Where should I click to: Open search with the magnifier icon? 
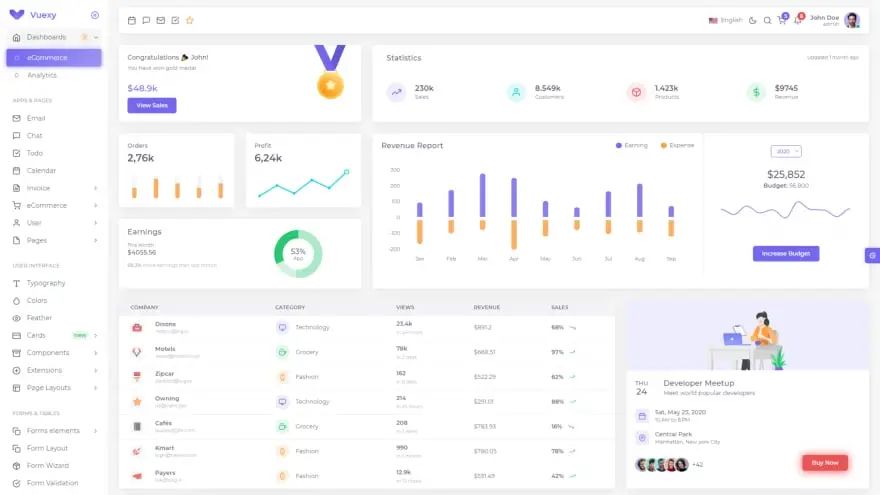coord(767,20)
